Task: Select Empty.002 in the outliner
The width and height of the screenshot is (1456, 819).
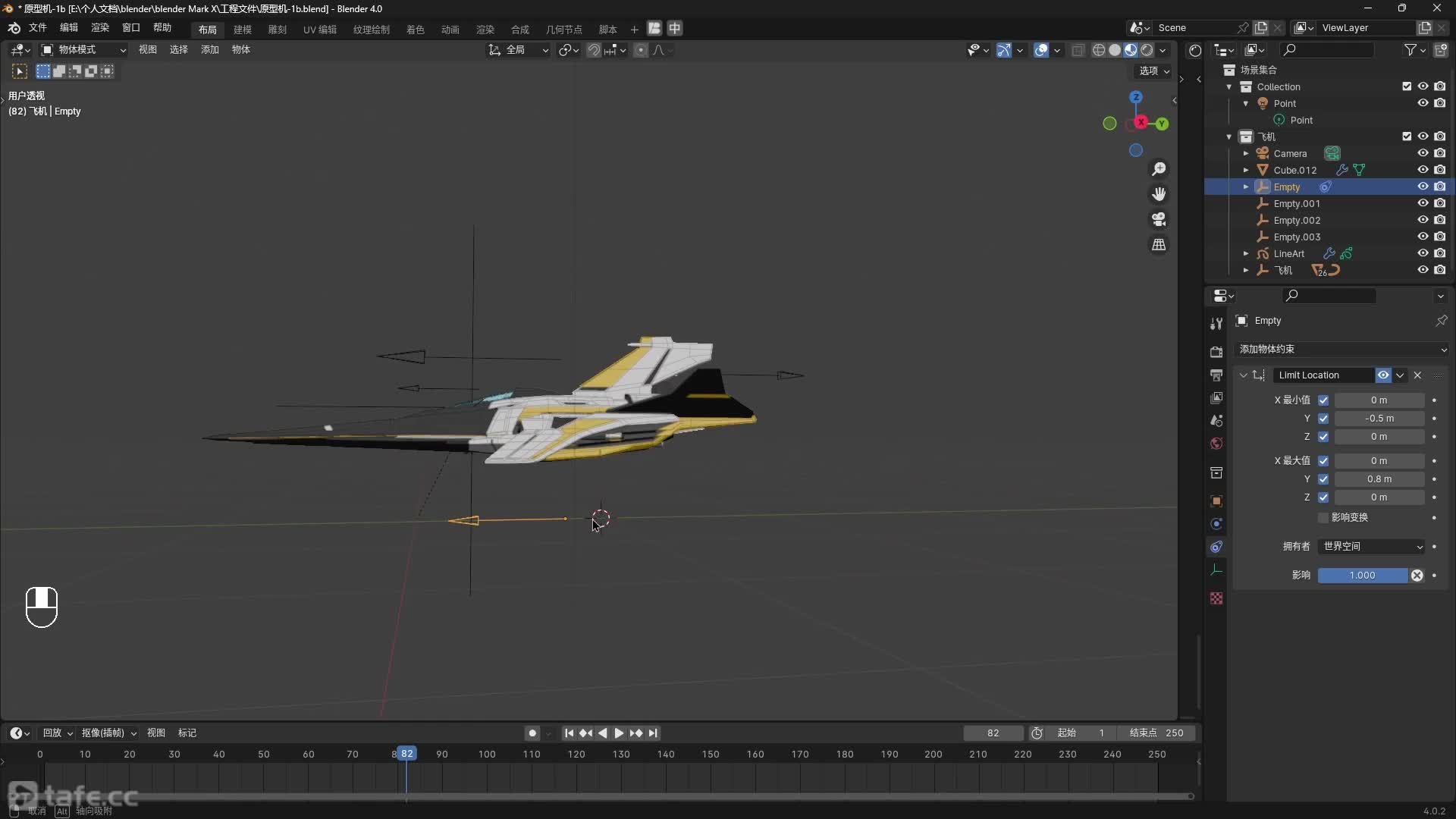Action: pos(1297,221)
